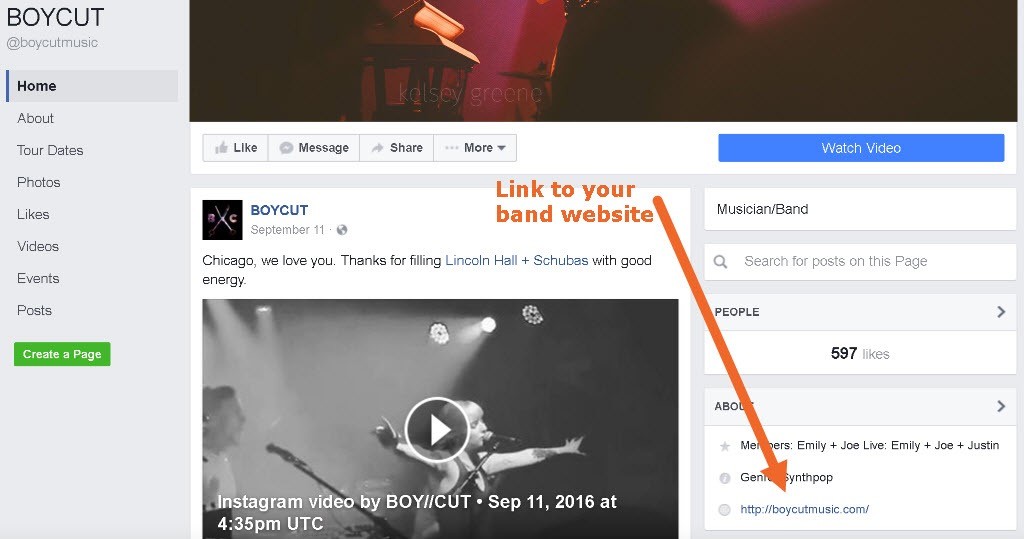Image resolution: width=1024 pixels, height=539 pixels.
Task: Go to the Photos sidebar tab
Action: tap(39, 182)
